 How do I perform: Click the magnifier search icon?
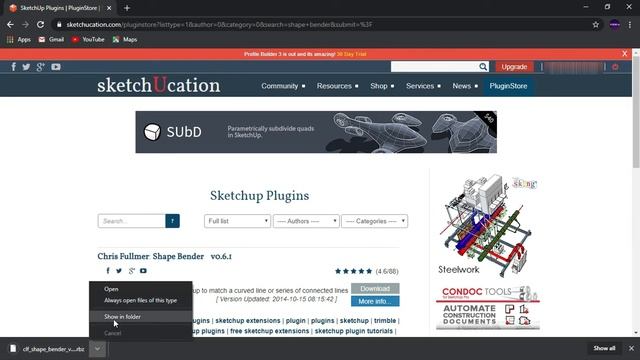click(x=483, y=67)
